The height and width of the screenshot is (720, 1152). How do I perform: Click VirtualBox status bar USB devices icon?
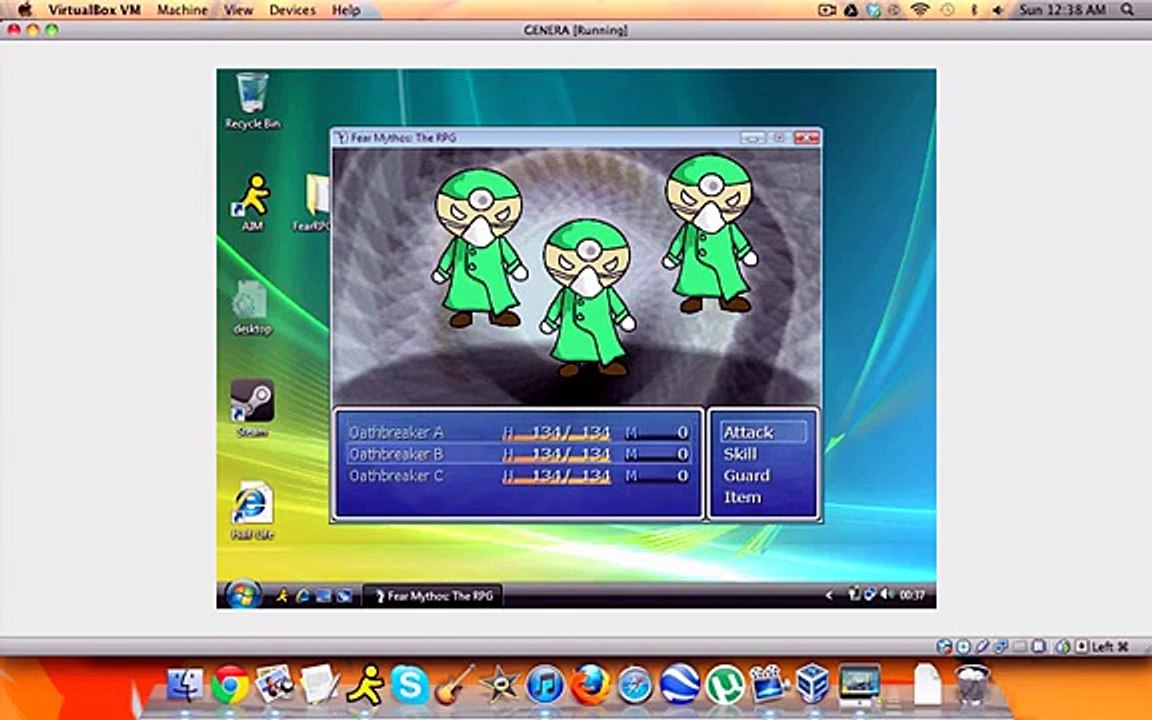981,647
